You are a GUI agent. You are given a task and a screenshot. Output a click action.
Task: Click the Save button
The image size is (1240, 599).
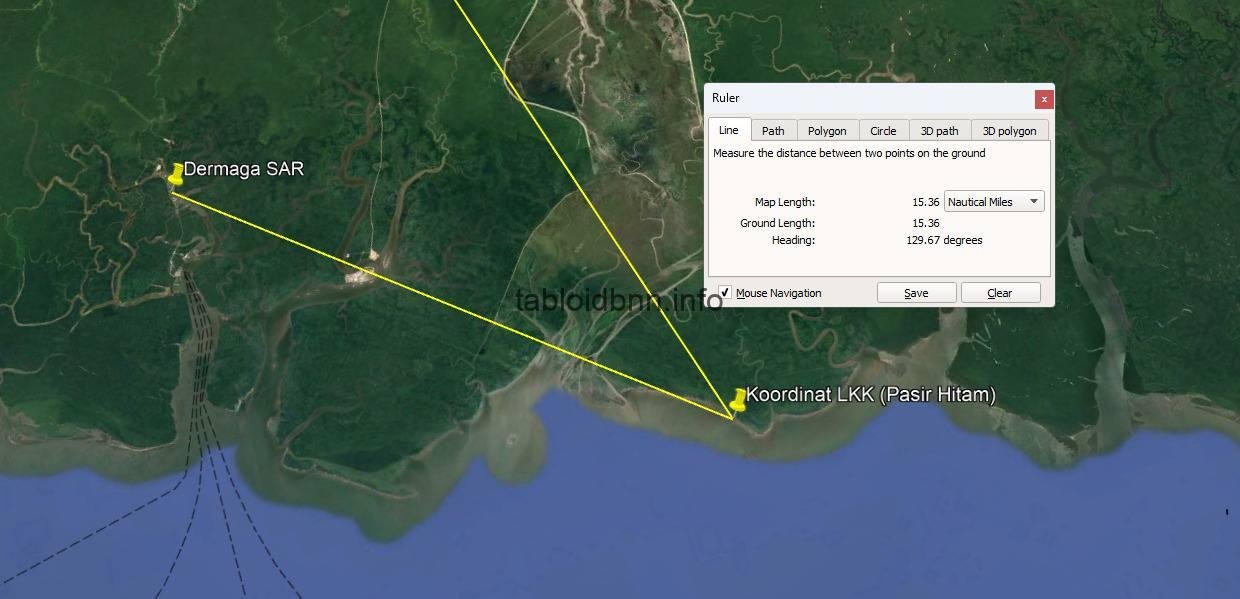[916, 293]
